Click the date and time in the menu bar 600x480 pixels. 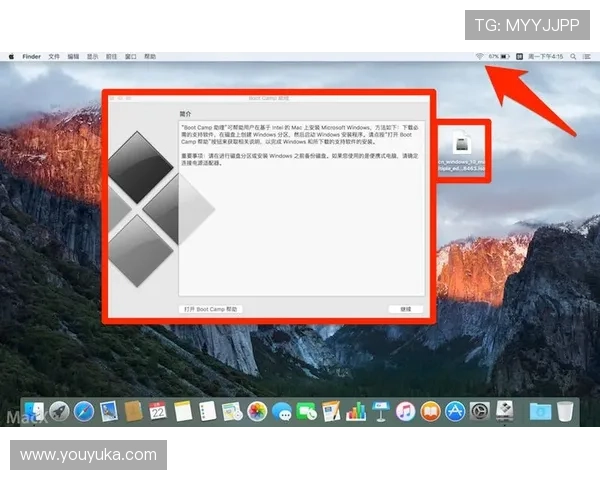click(x=546, y=57)
